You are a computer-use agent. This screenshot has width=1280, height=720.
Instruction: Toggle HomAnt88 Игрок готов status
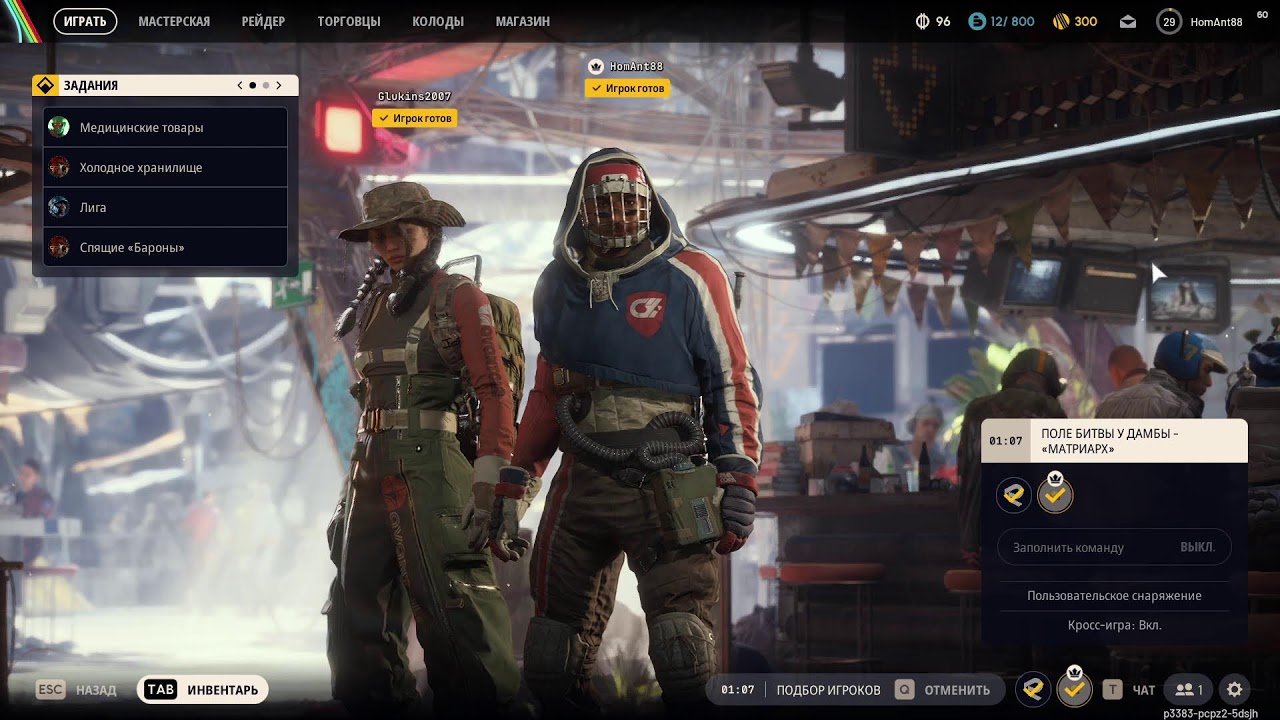pyautogui.click(x=627, y=88)
